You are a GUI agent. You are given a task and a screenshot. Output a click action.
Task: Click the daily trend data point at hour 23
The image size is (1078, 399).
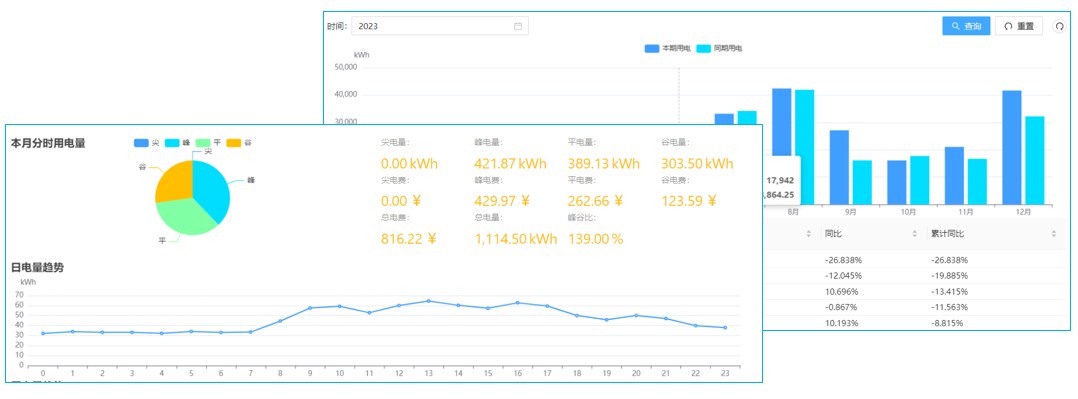[x=725, y=327]
